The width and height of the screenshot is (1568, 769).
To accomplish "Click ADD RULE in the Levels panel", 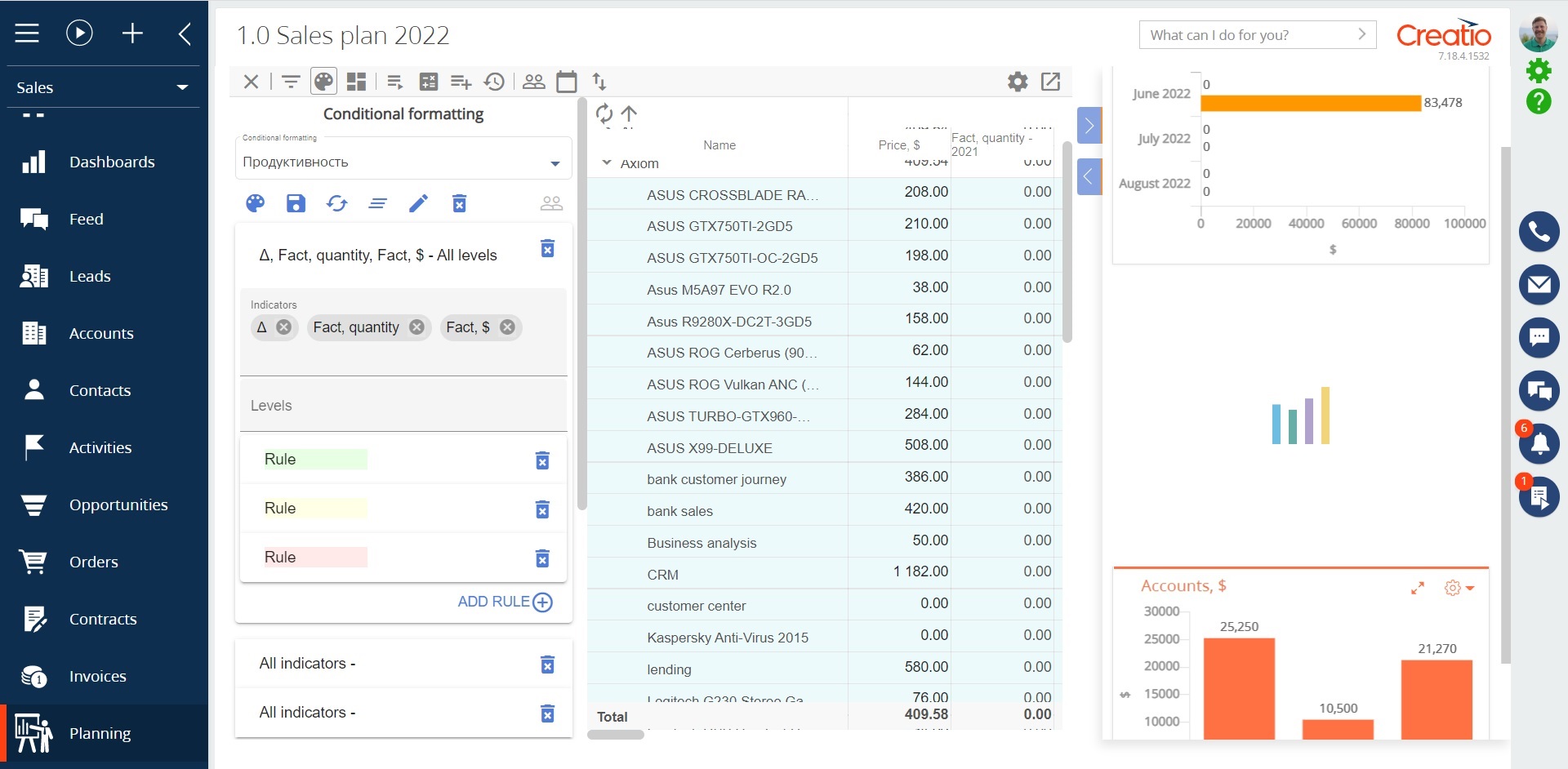I will point(504,602).
